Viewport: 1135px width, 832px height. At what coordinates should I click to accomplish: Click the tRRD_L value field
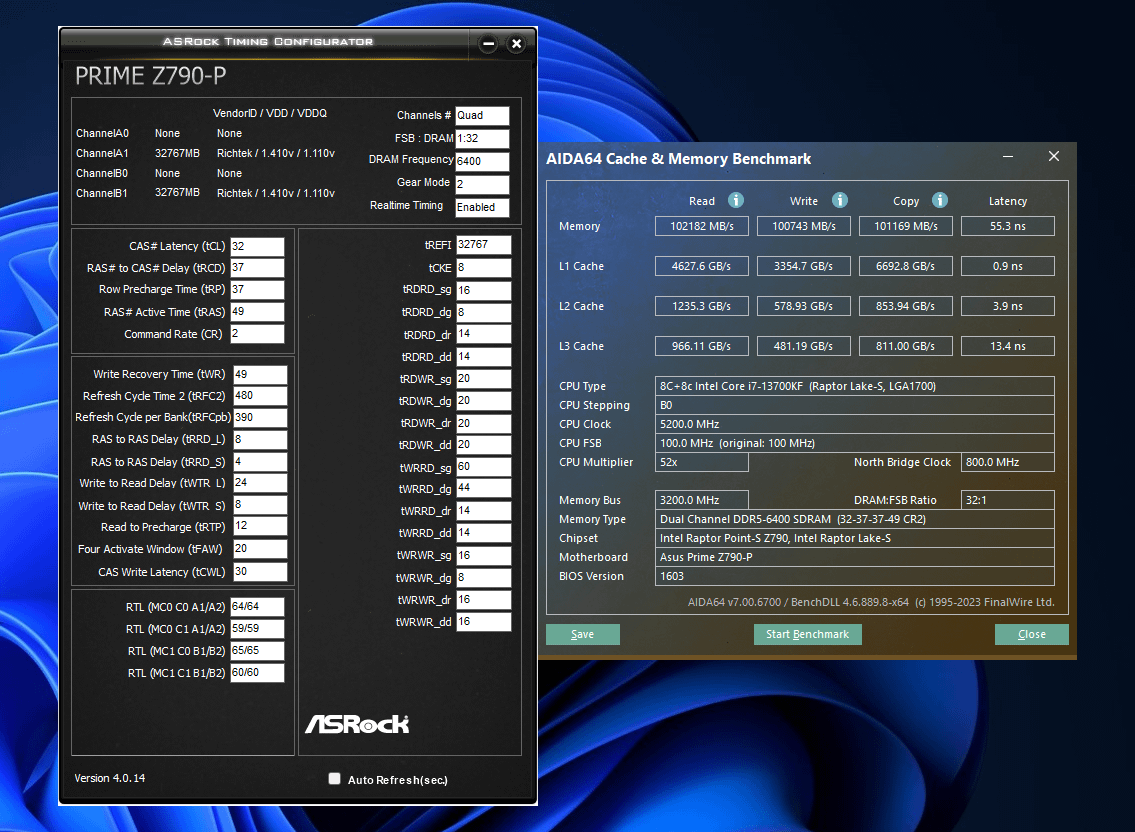click(260, 440)
